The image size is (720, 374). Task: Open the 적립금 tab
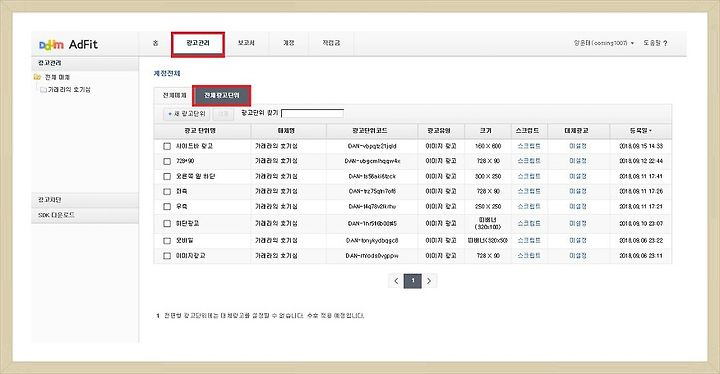point(331,43)
